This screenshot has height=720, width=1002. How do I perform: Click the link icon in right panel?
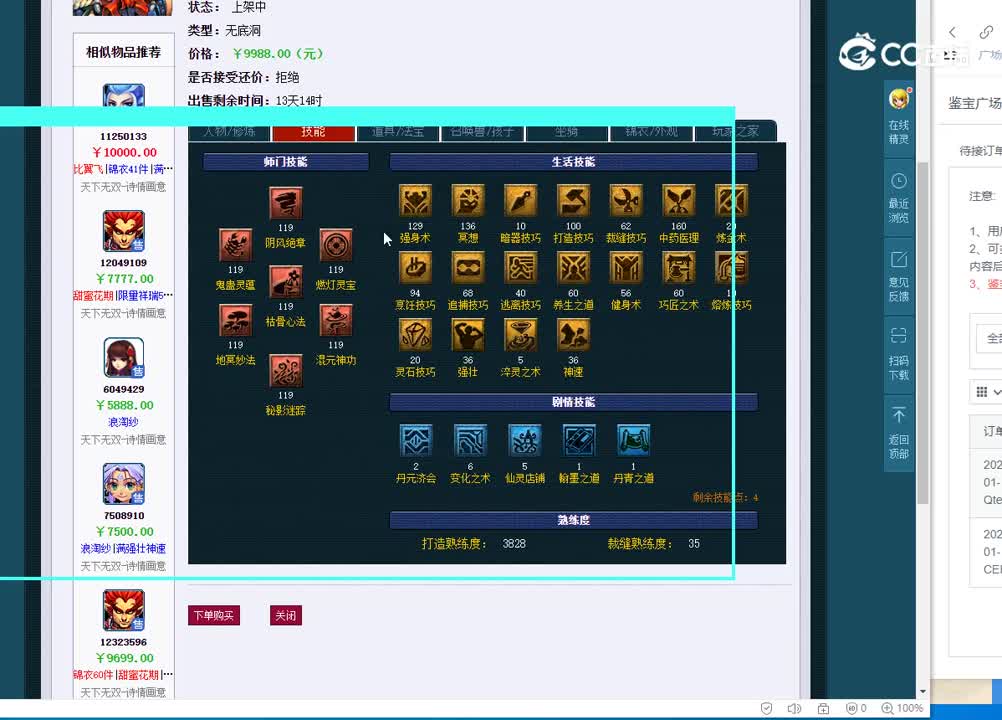tap(985, 32)
